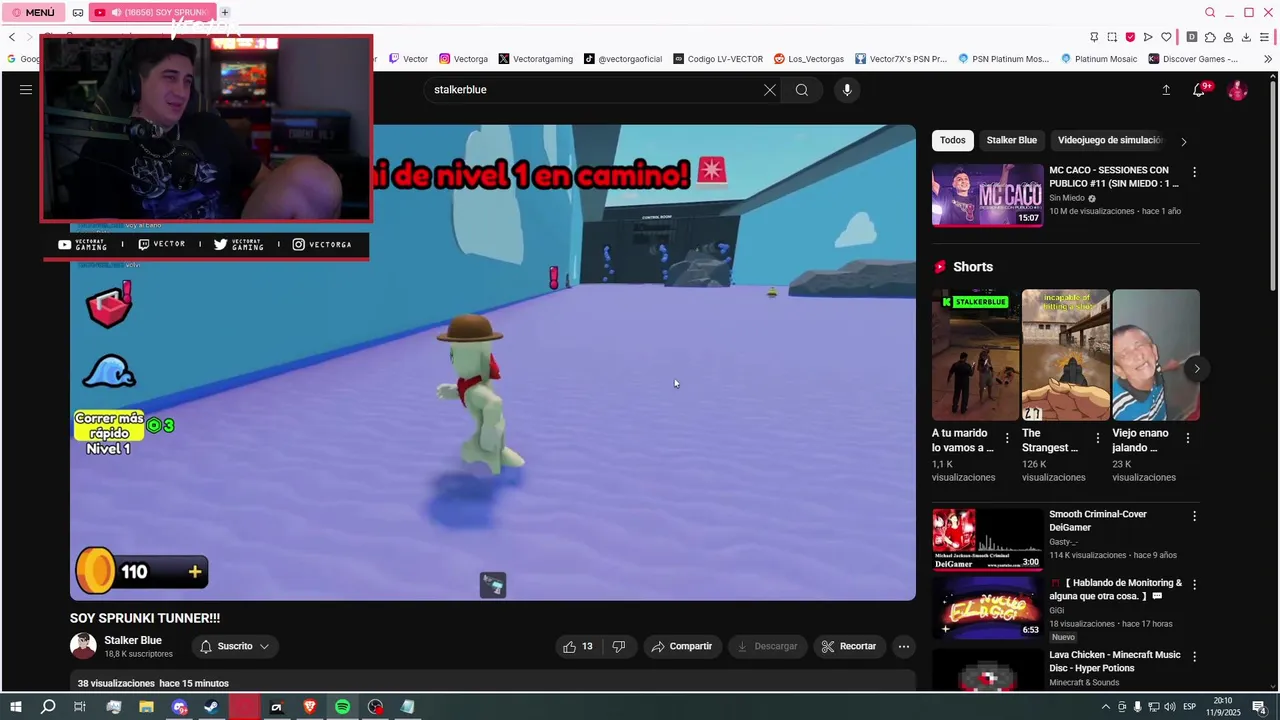Screen dimensions: 1280x720
Task: Open the flow send arrow icon
Action: tap(1148, 37)
